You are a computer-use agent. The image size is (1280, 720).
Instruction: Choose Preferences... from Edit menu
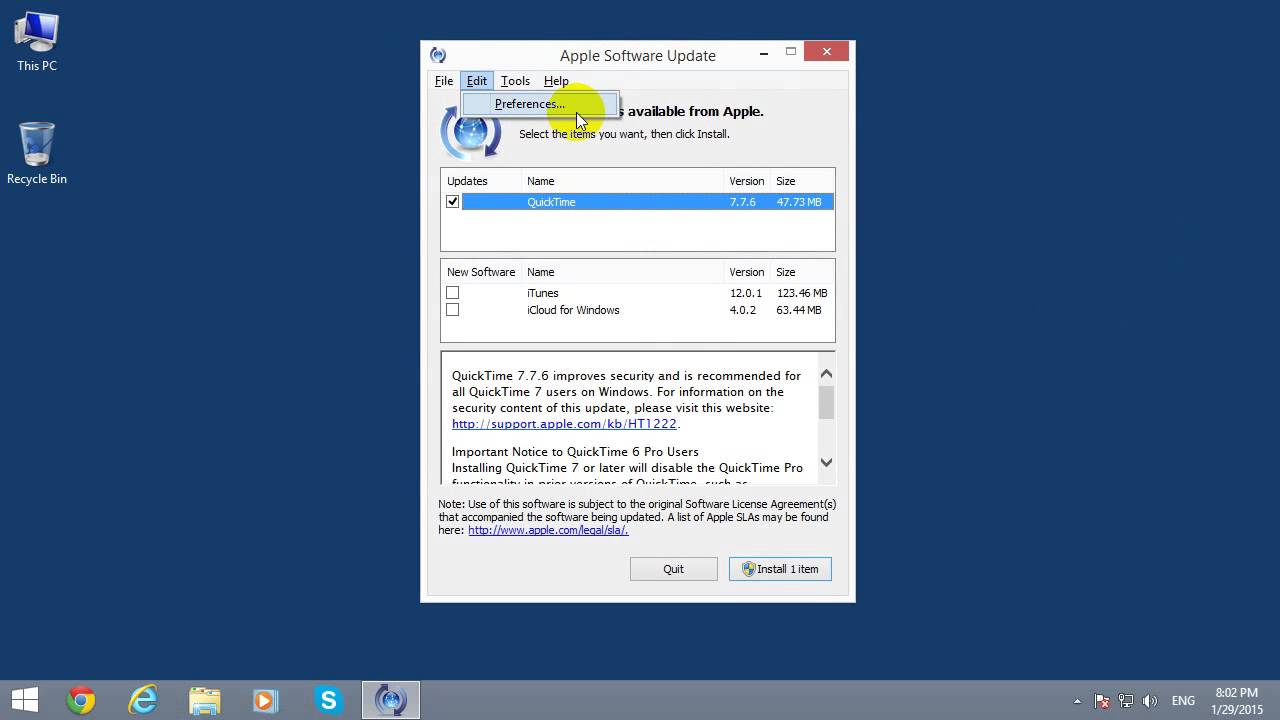click(x=540, y=104)
